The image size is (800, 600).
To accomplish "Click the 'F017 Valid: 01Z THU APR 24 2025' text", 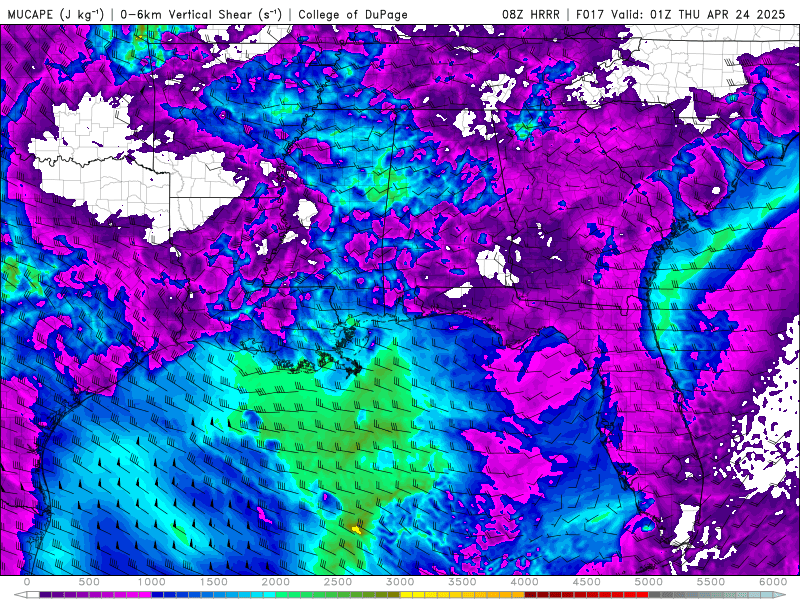I will [681, 14].
